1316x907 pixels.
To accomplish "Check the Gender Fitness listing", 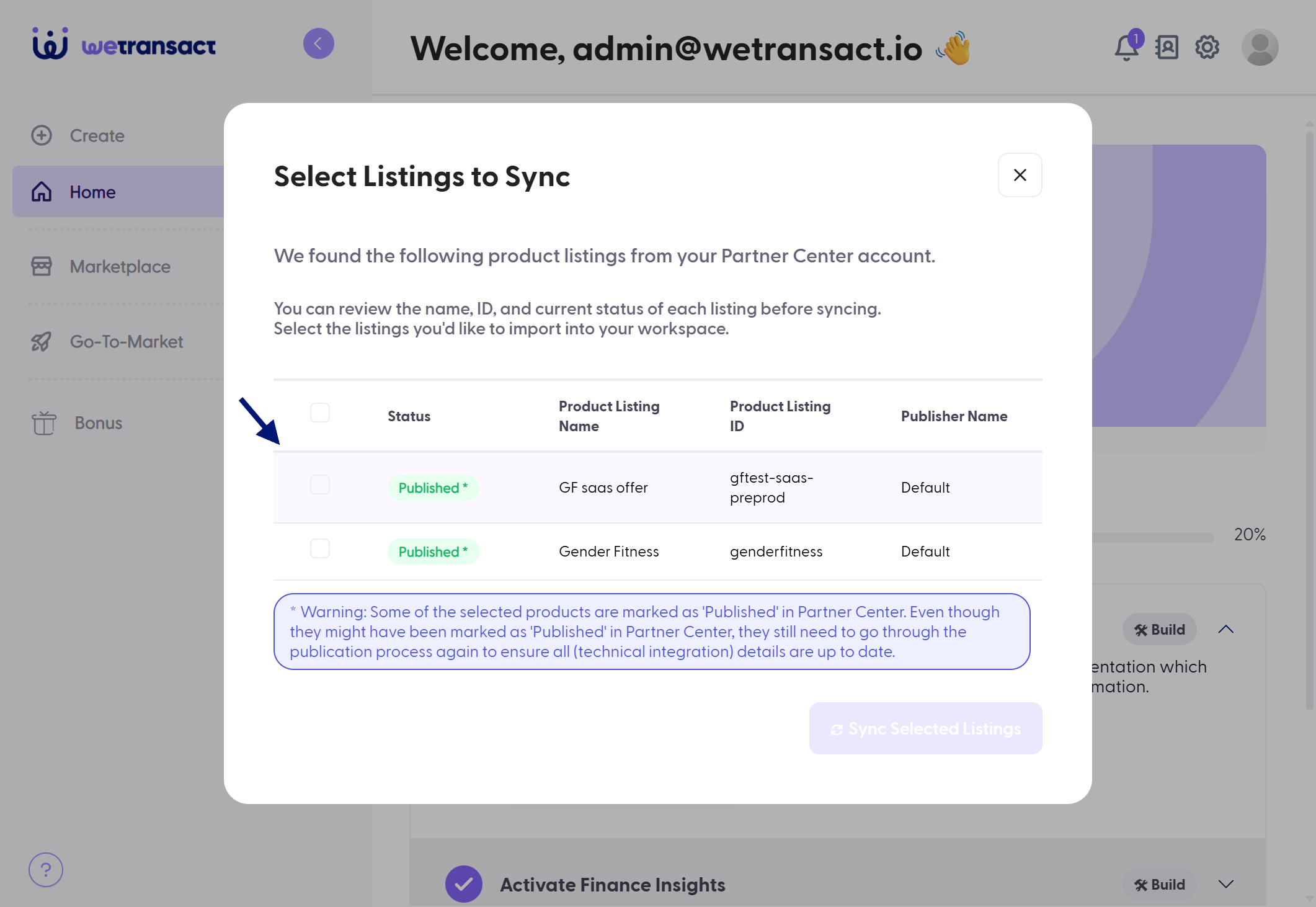I will (x=320, y=548).
